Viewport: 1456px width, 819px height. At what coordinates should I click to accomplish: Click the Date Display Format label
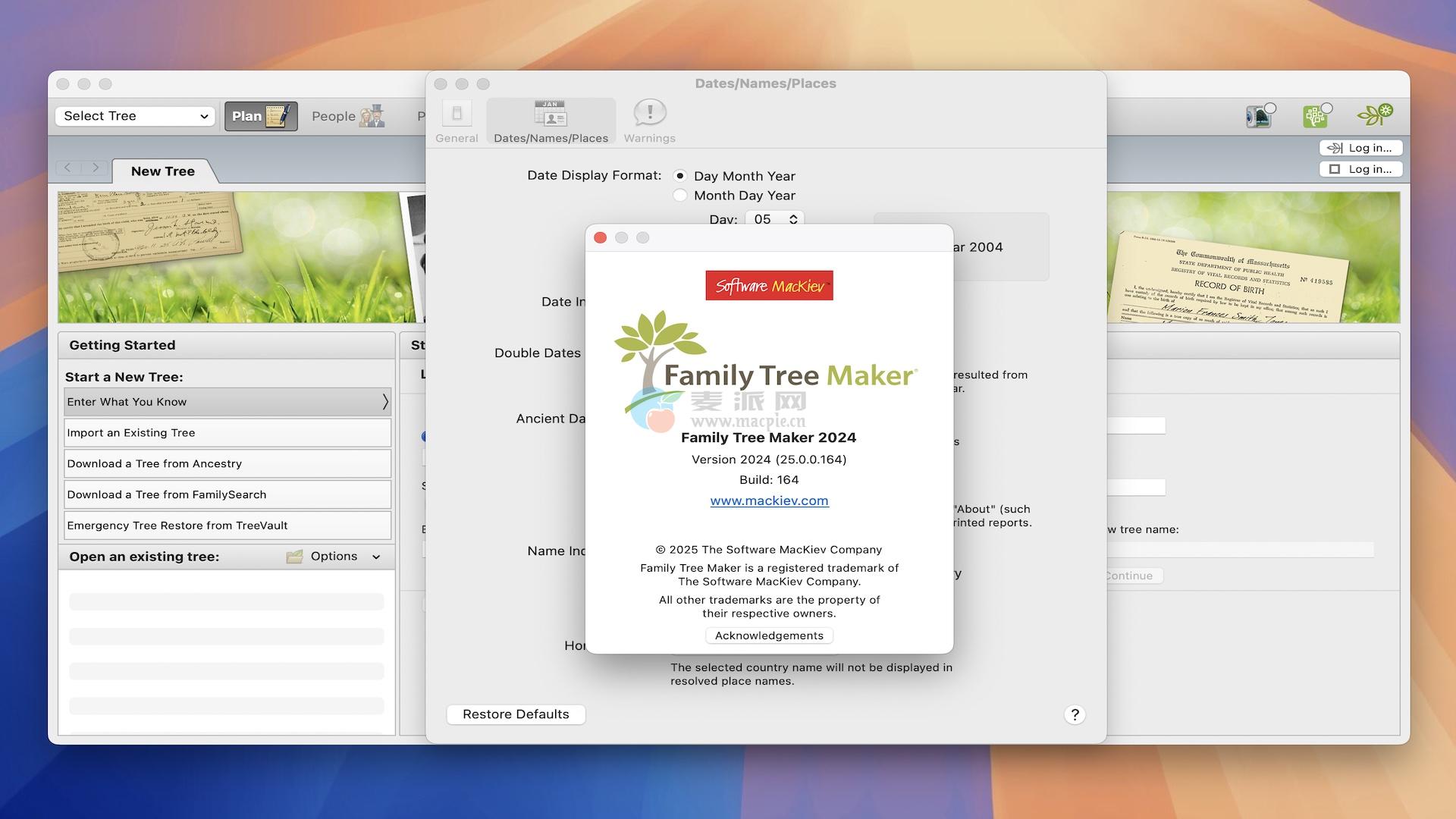(x=594, y=175)
